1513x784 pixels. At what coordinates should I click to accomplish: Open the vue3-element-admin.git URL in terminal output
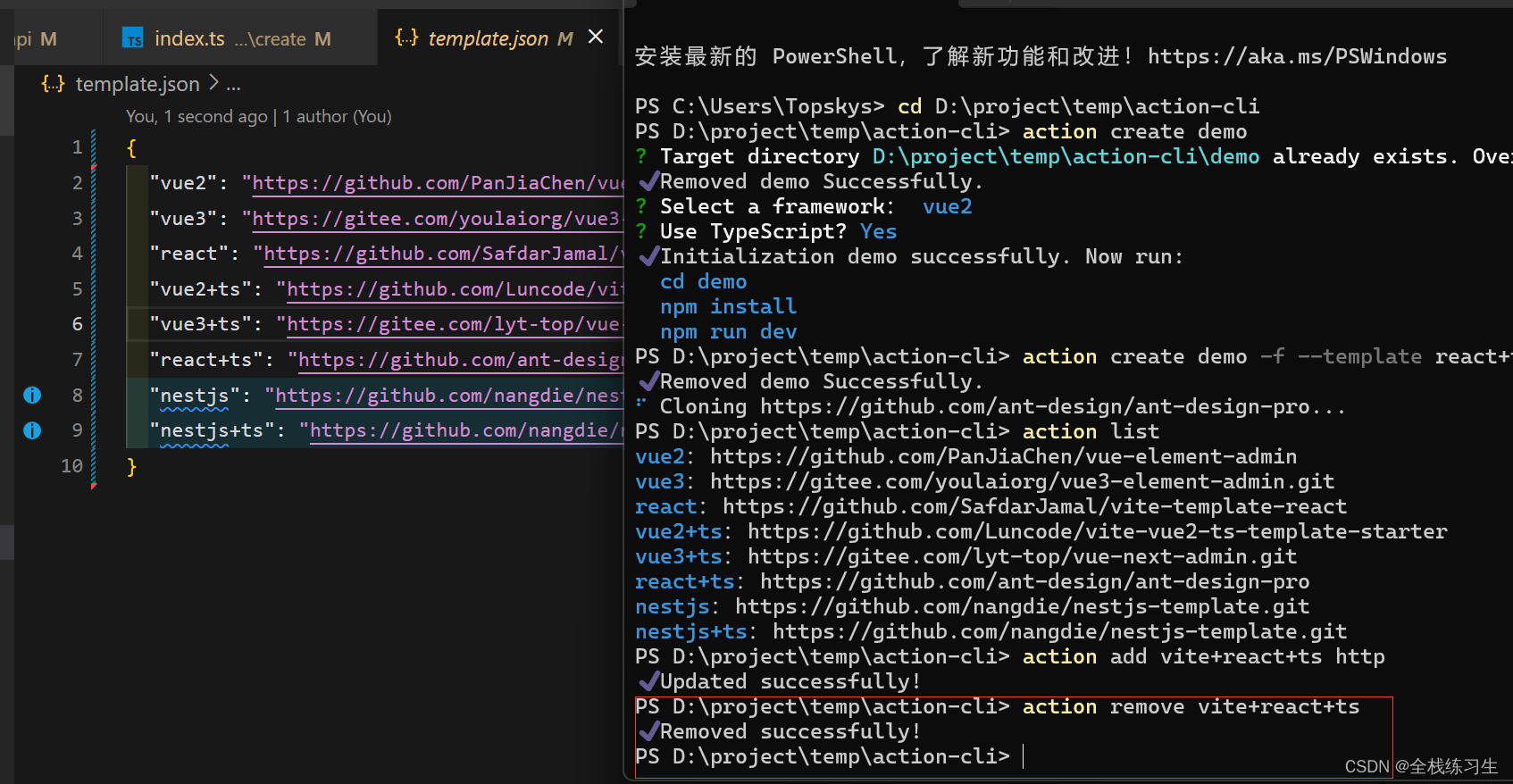1022,481
